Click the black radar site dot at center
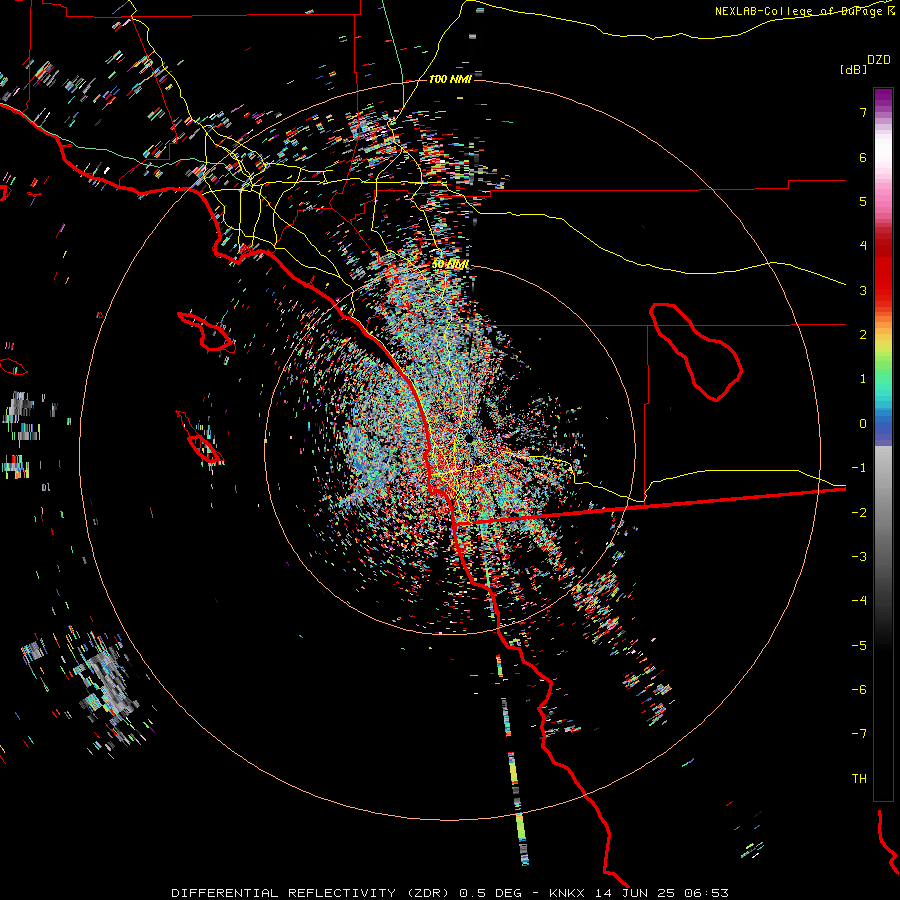 point(469,439)
